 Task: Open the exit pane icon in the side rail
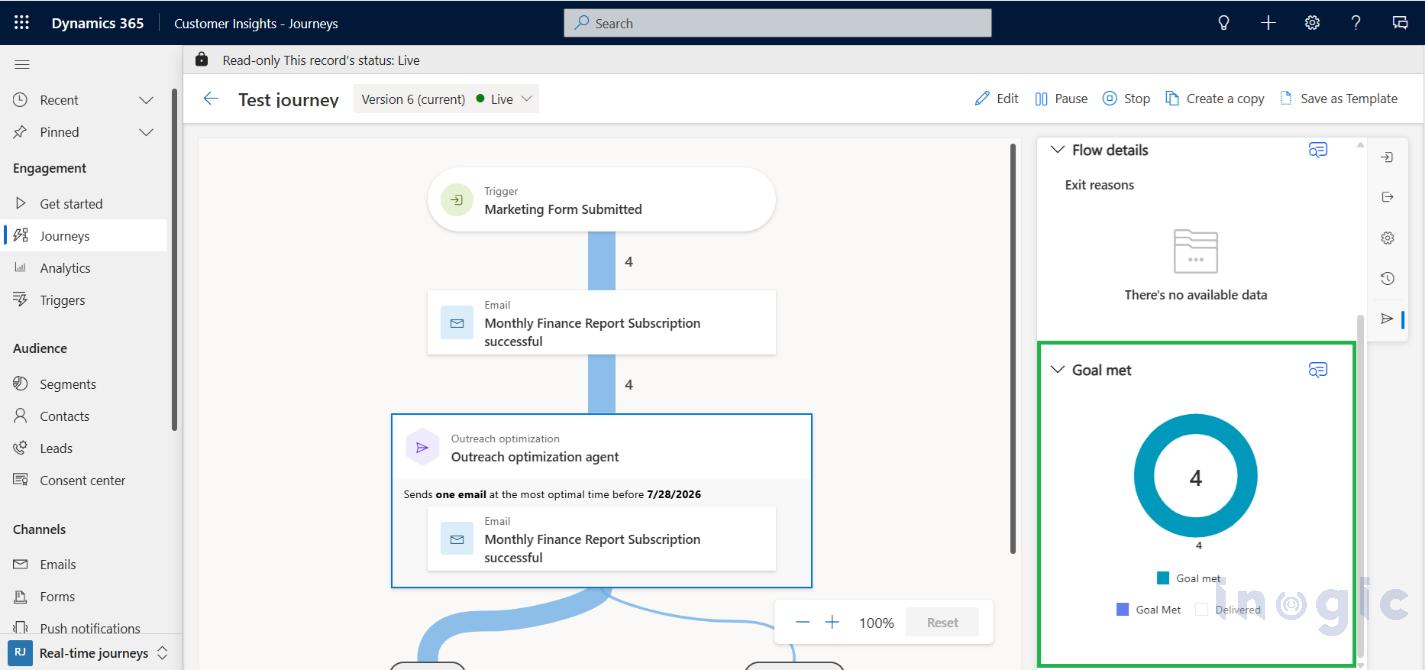[x=1387, y=197]
